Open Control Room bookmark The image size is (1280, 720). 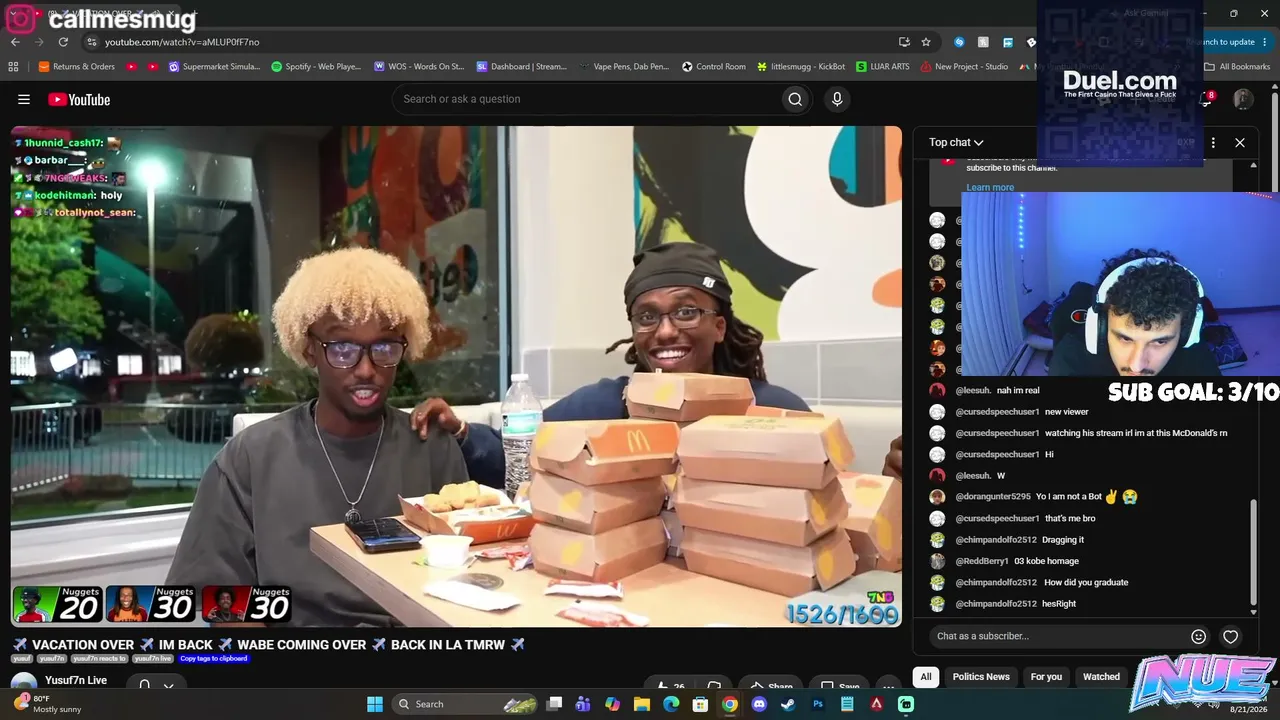[714, 67]
